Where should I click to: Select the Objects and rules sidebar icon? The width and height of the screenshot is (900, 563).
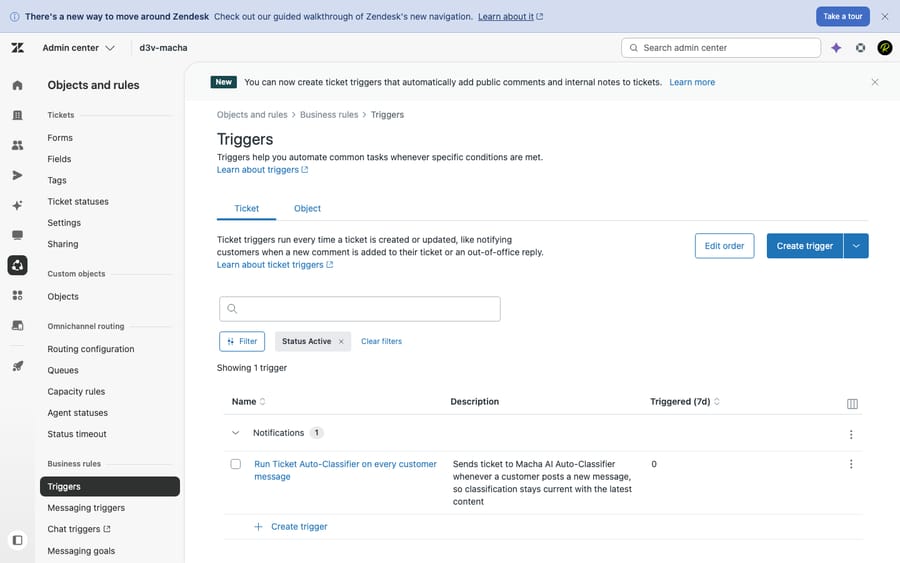[x=17, y=265]
